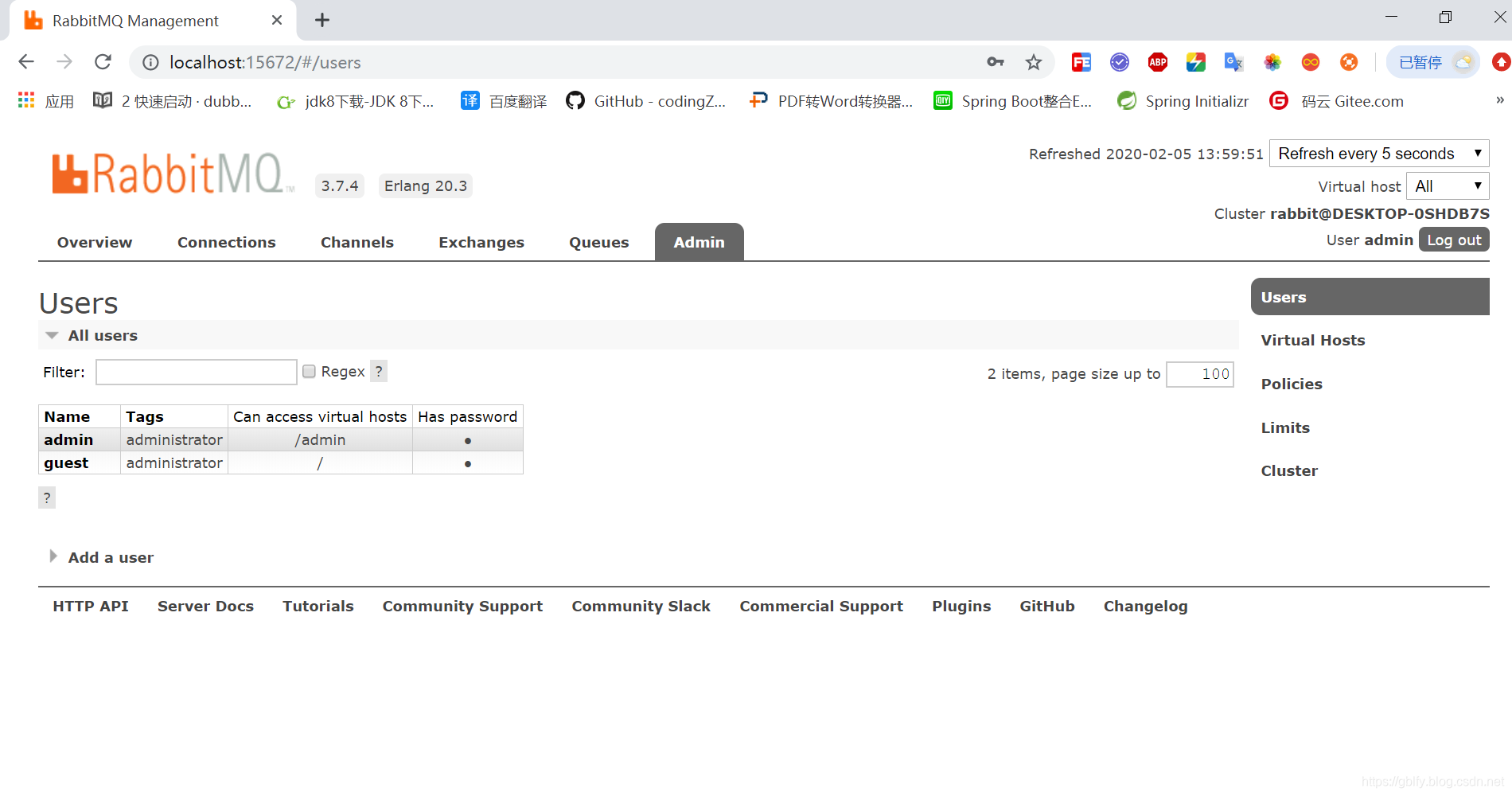Switch to the Exchanges tab
Viewport: 1512px width, 796px height.
coord(481,242)
